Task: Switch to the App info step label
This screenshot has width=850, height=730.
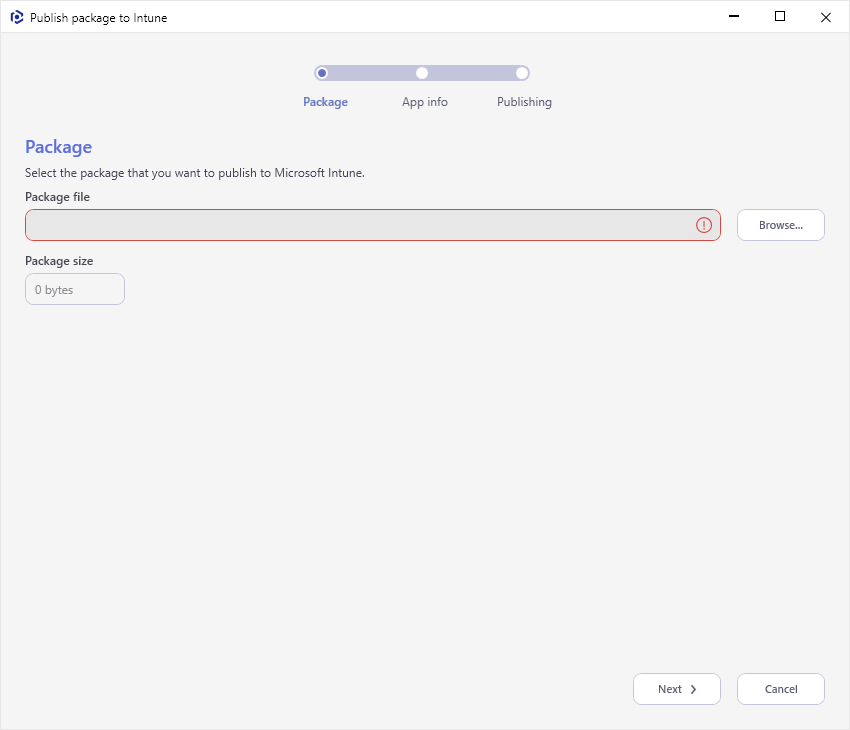Action: click(424, 102)
